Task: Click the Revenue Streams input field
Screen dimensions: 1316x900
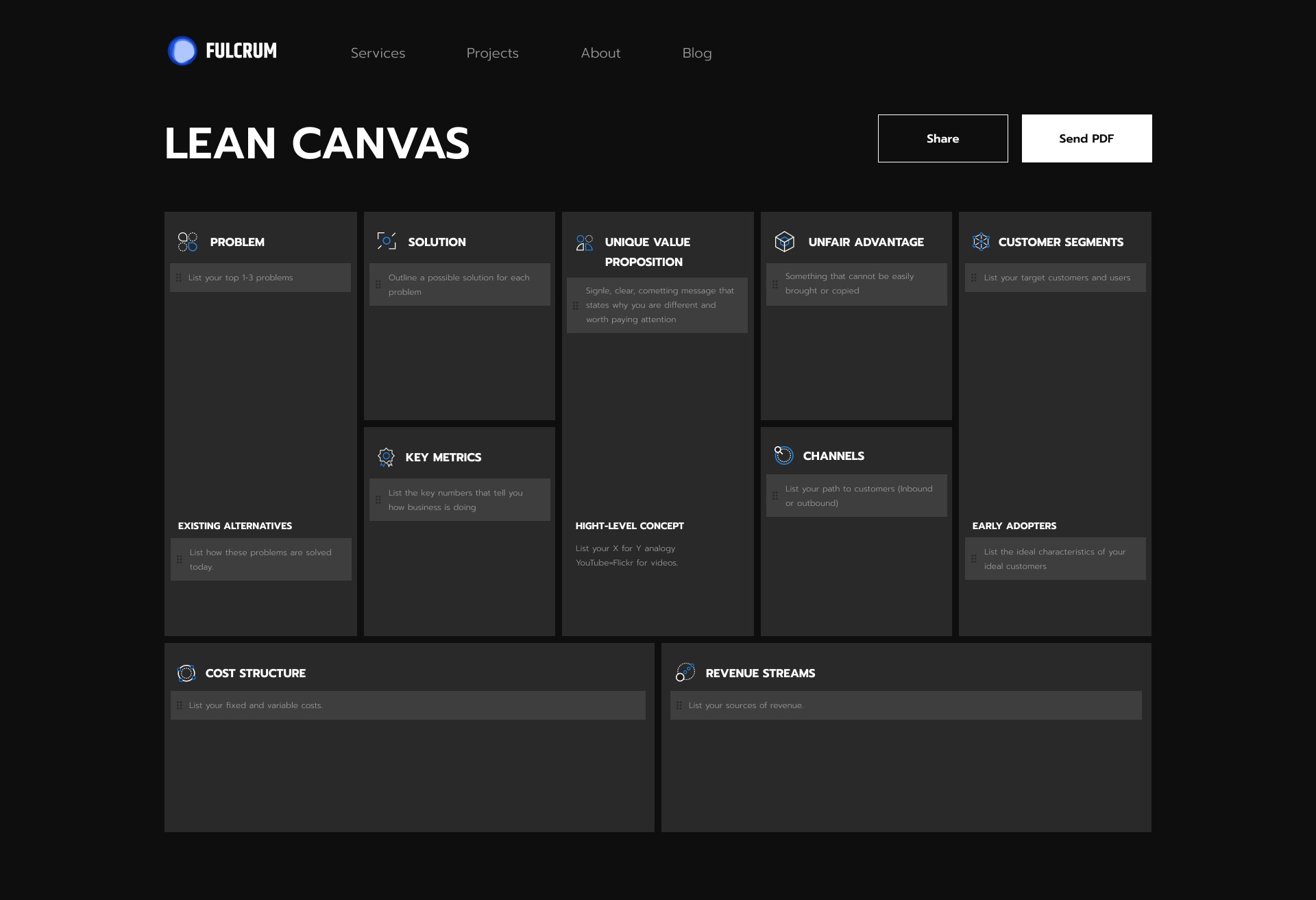Action: click(x=906, y=705)
